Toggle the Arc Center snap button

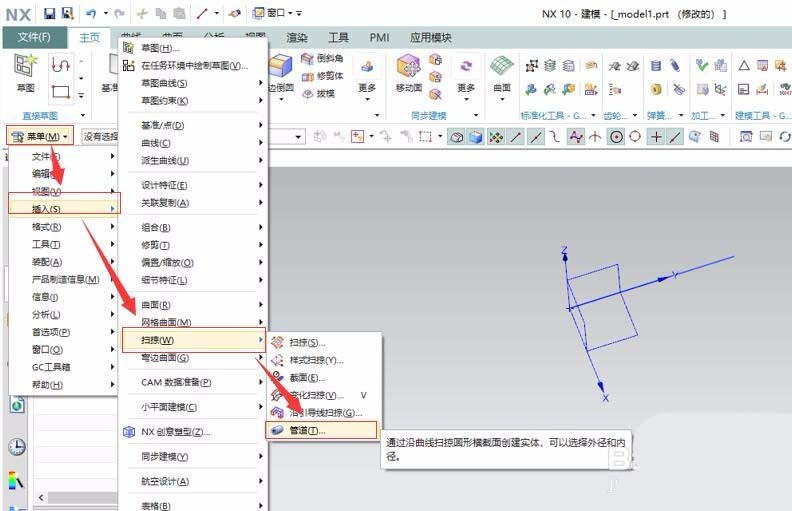point(616,137)
